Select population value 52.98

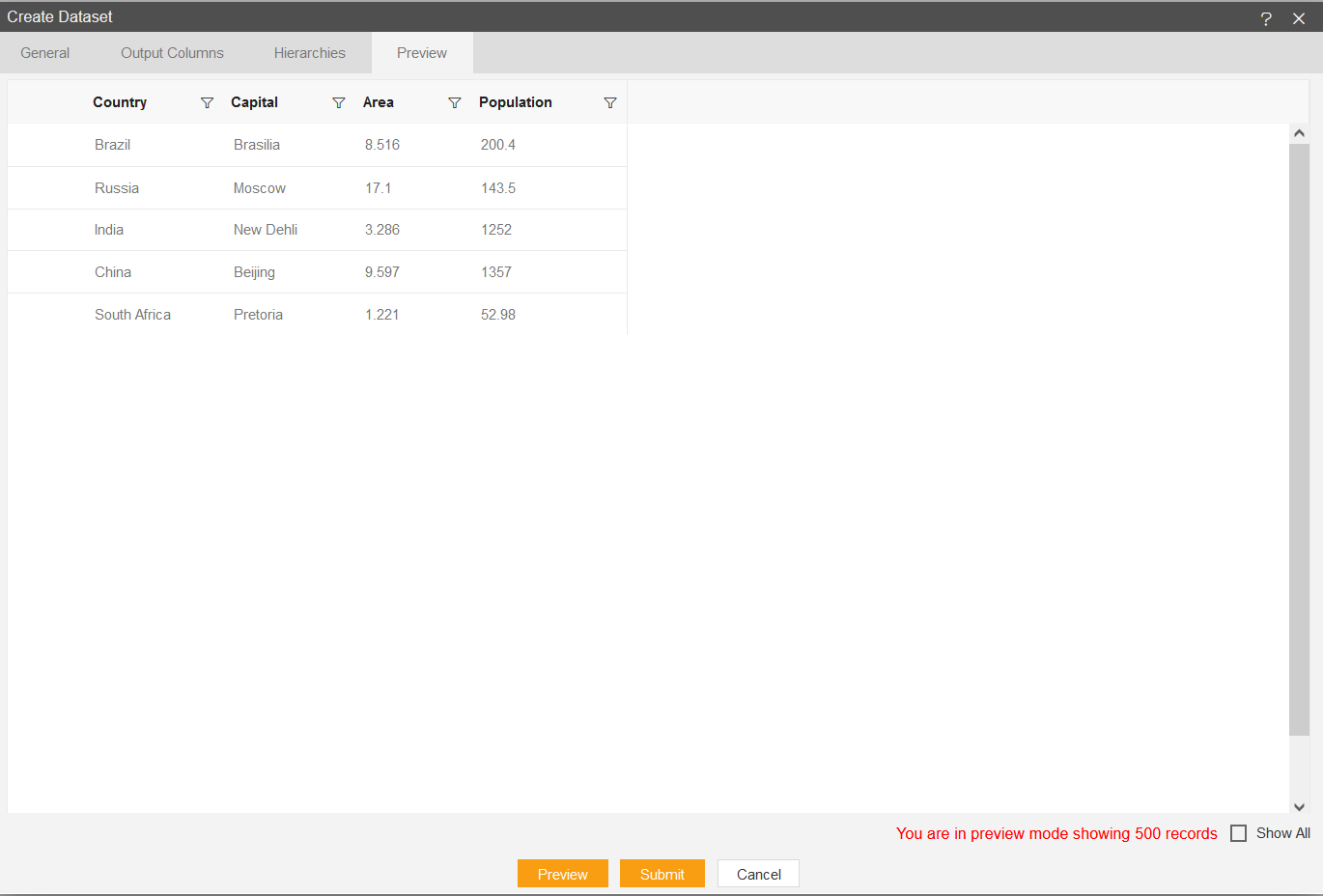[498, 315]
